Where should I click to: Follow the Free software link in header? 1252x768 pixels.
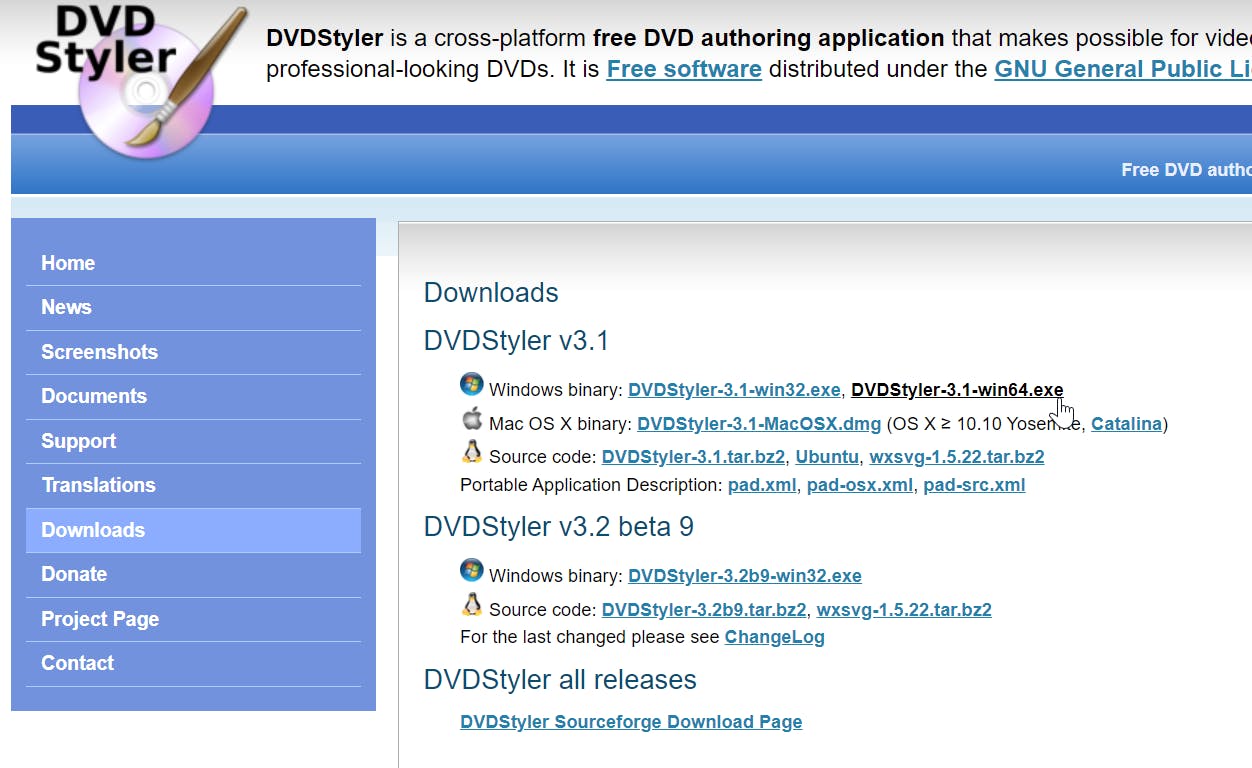(x=684, y=69)
